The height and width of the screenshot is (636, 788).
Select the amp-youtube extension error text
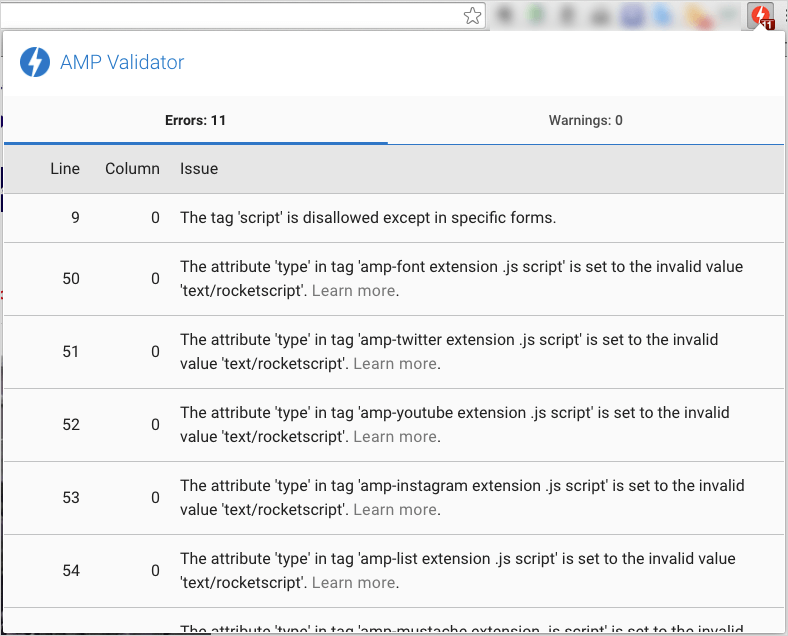pos(455,425)
